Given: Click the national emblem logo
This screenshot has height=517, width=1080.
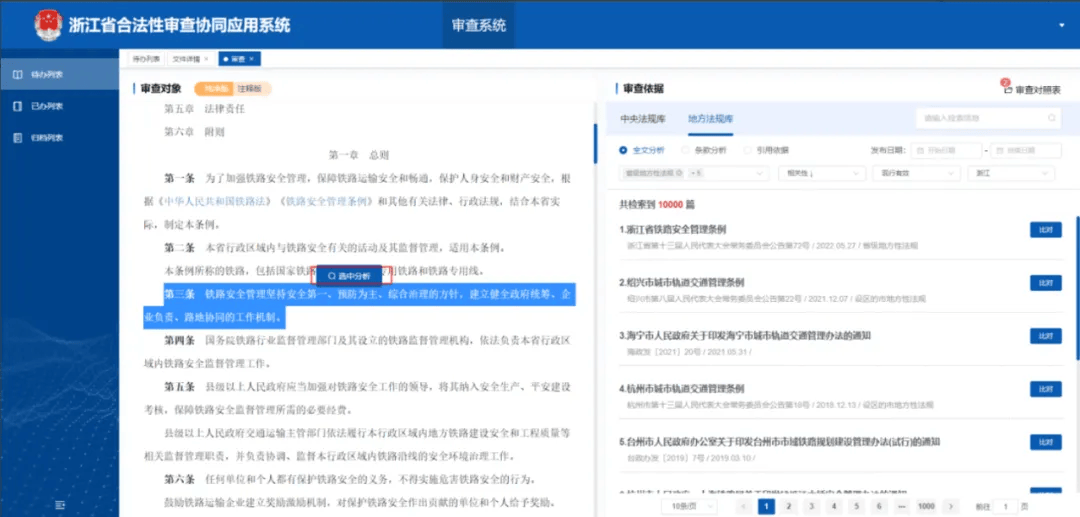Looking at the screenshot, I should pos(47,24).
